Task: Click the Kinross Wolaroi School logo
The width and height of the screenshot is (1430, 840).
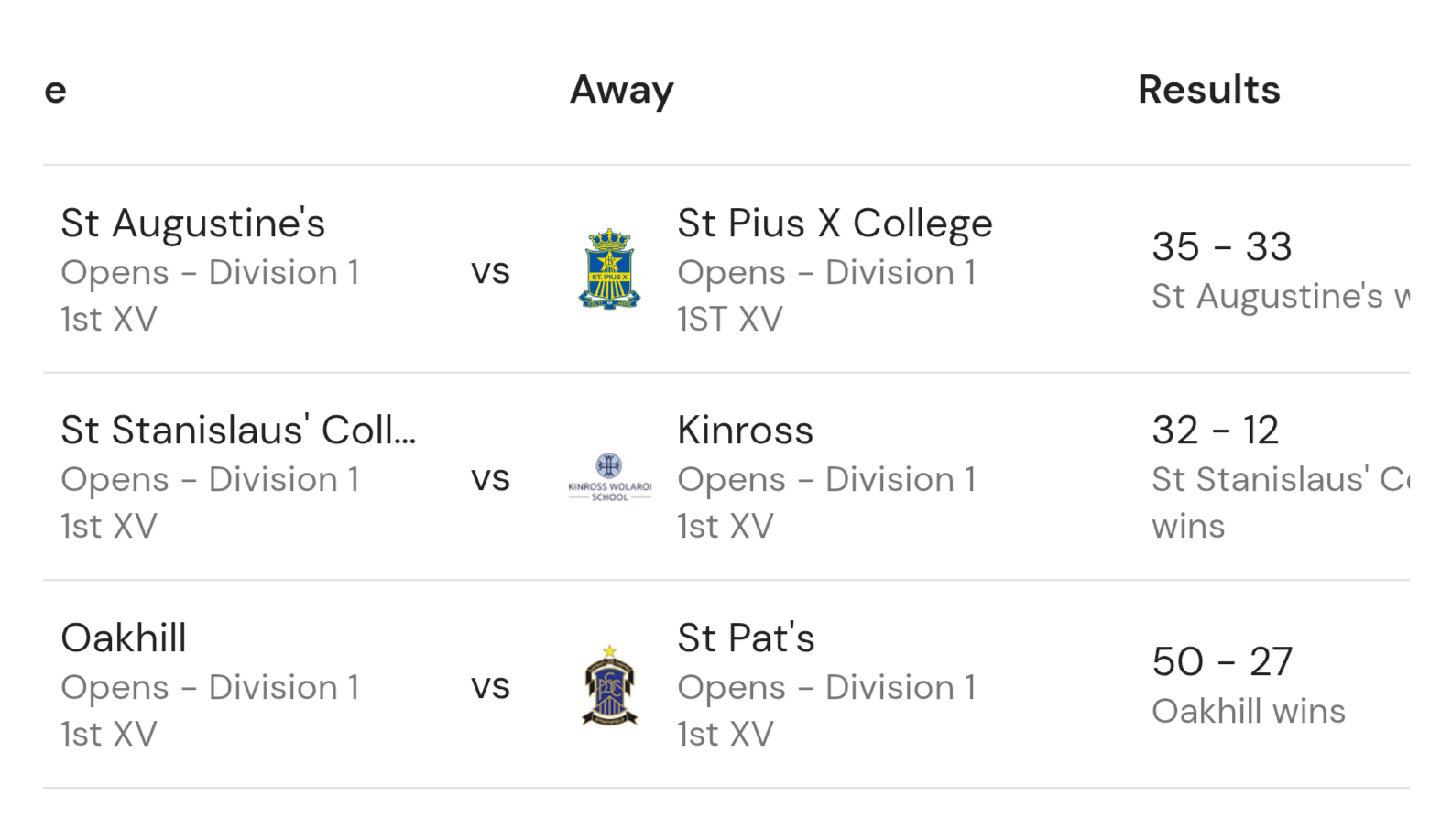Action: coord(609,477)
